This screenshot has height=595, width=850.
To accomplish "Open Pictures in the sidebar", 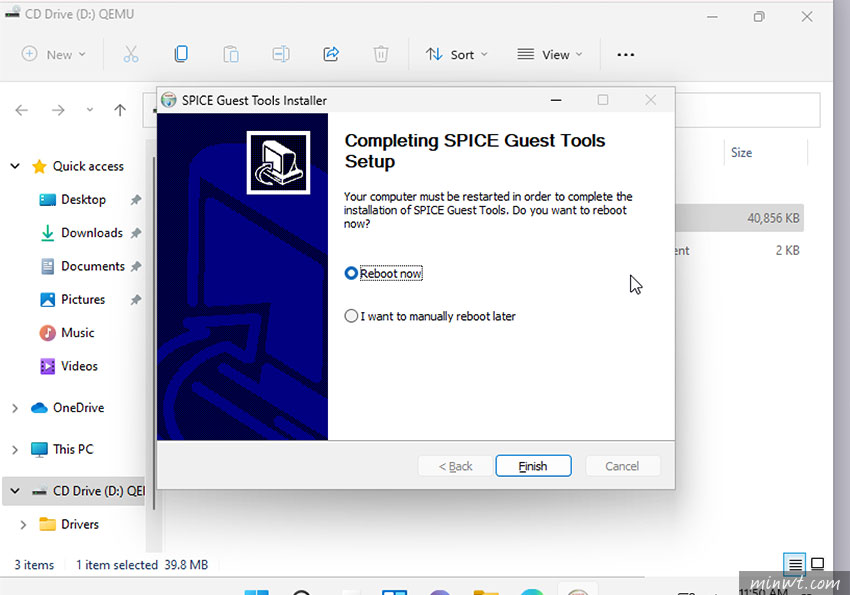I will [x=83, y=300].
